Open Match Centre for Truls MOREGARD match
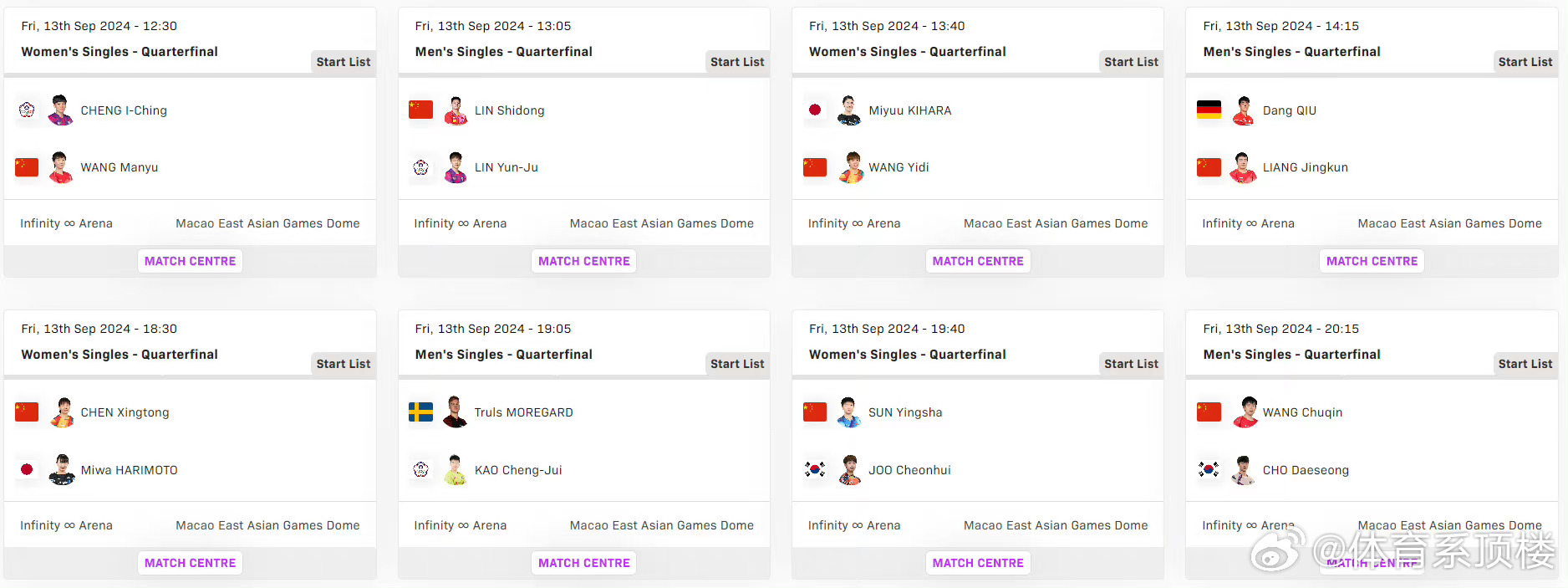 click(584, 563)
